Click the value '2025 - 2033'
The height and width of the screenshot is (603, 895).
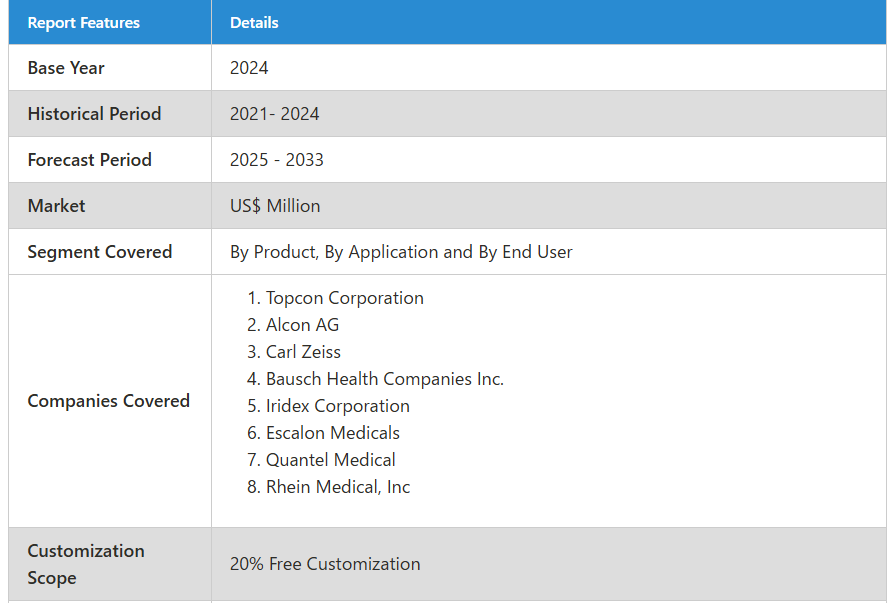point(277,160)
